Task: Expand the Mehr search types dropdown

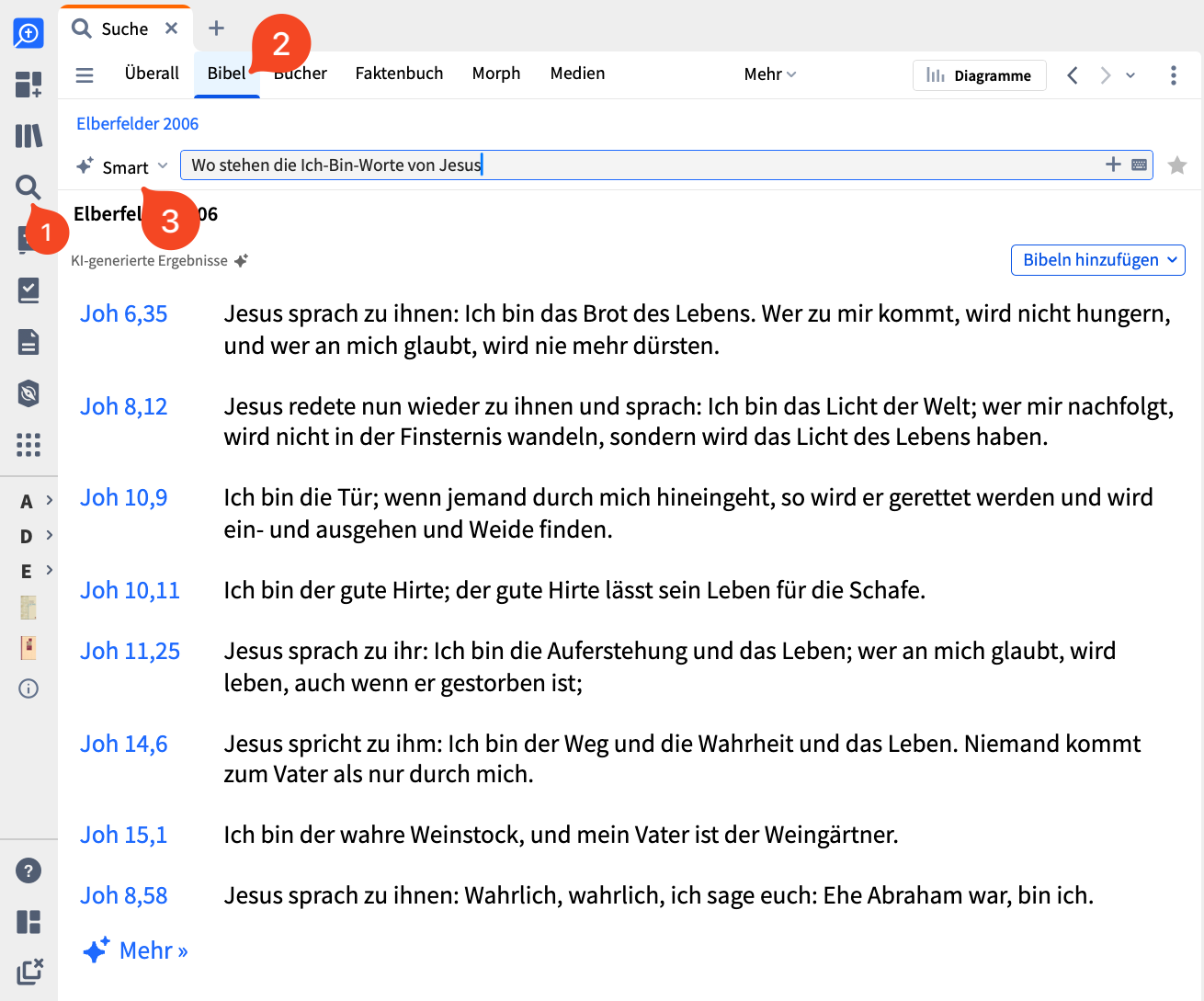Action: pos(770,74)
